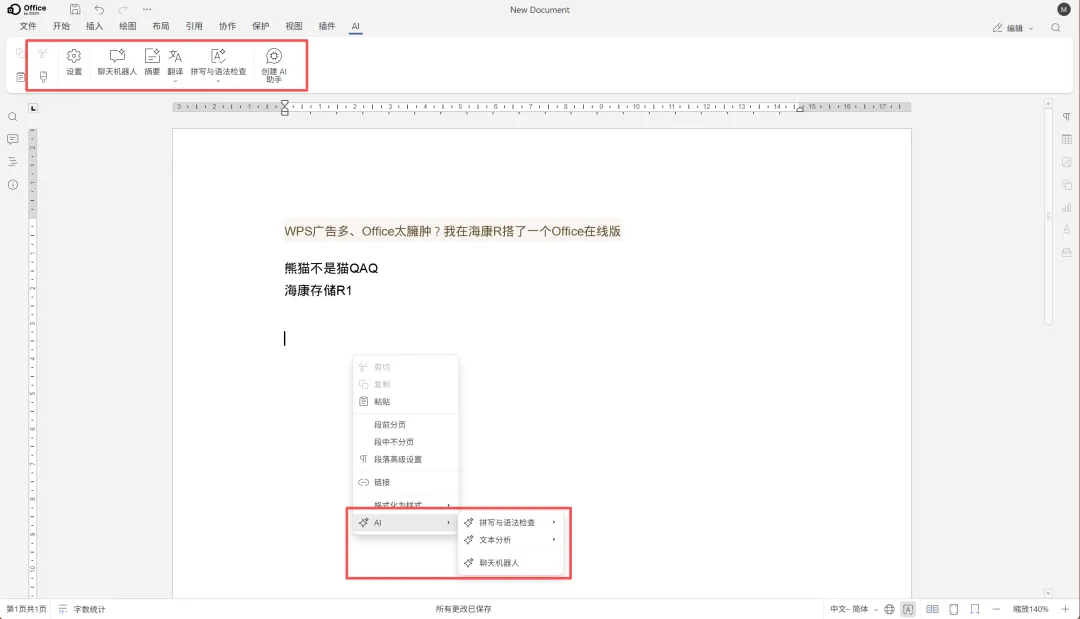Switch to the 引用 tab
The height and width of the screenshot is (619, 1080).
pyautogui.click(x=194, y=26)
